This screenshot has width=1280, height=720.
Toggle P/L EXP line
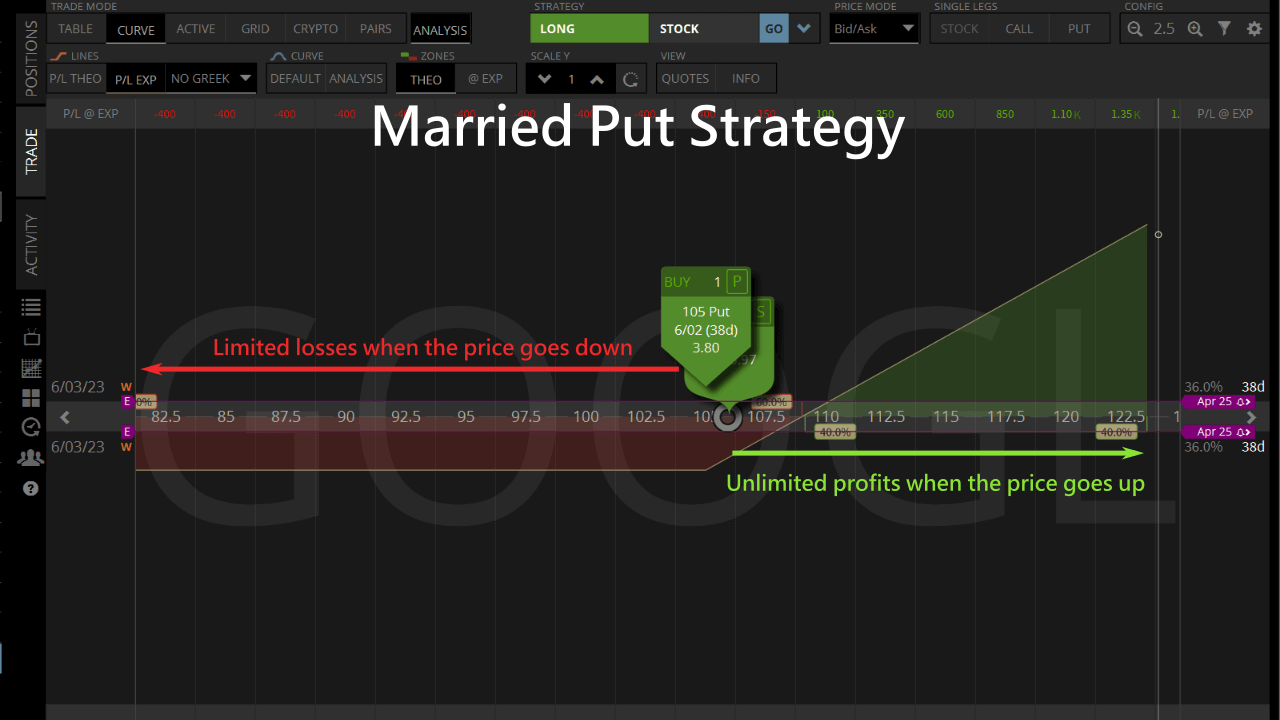pos(135,78)
